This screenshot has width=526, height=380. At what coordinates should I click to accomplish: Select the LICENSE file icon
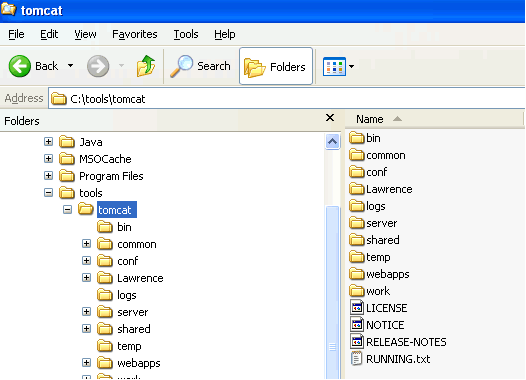pyautogui.click(x=357, y=307)
